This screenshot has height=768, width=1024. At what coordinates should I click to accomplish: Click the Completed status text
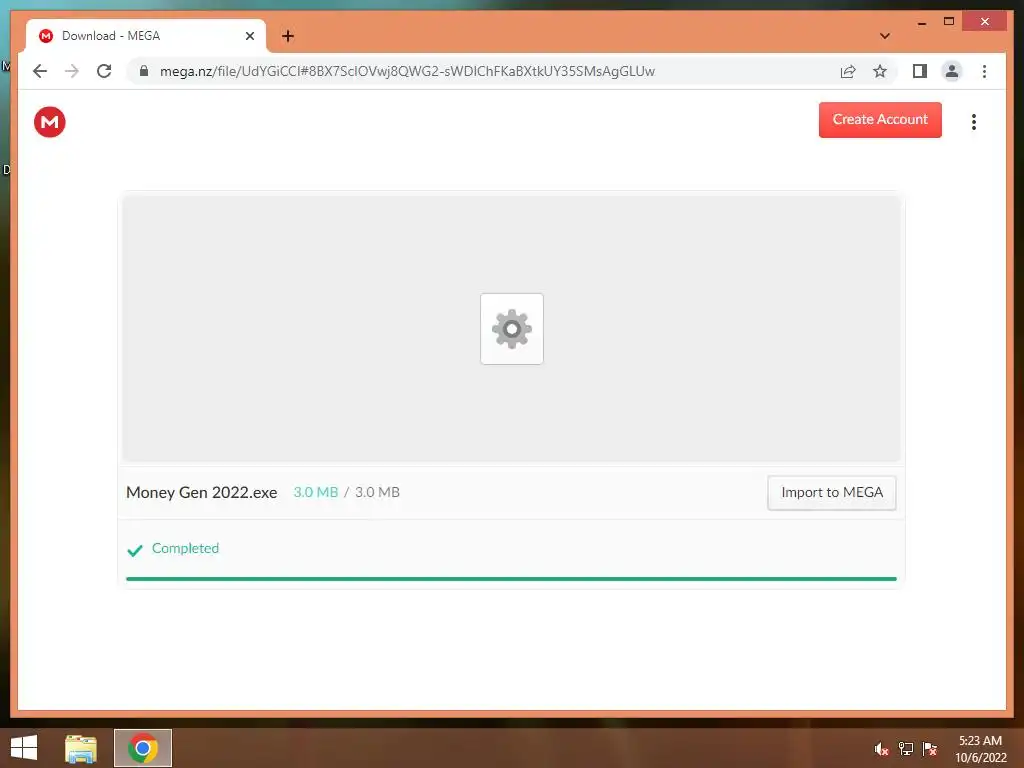tap(185, 549)
